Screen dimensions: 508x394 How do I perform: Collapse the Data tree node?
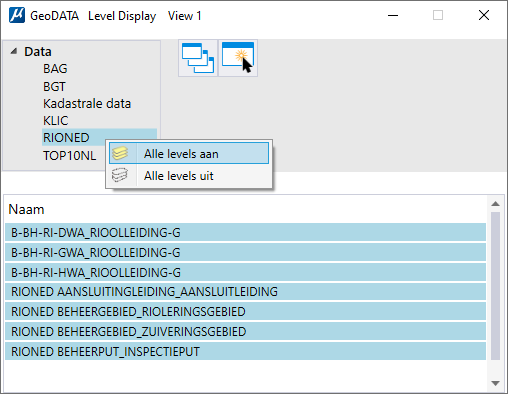tap(14, 51)
